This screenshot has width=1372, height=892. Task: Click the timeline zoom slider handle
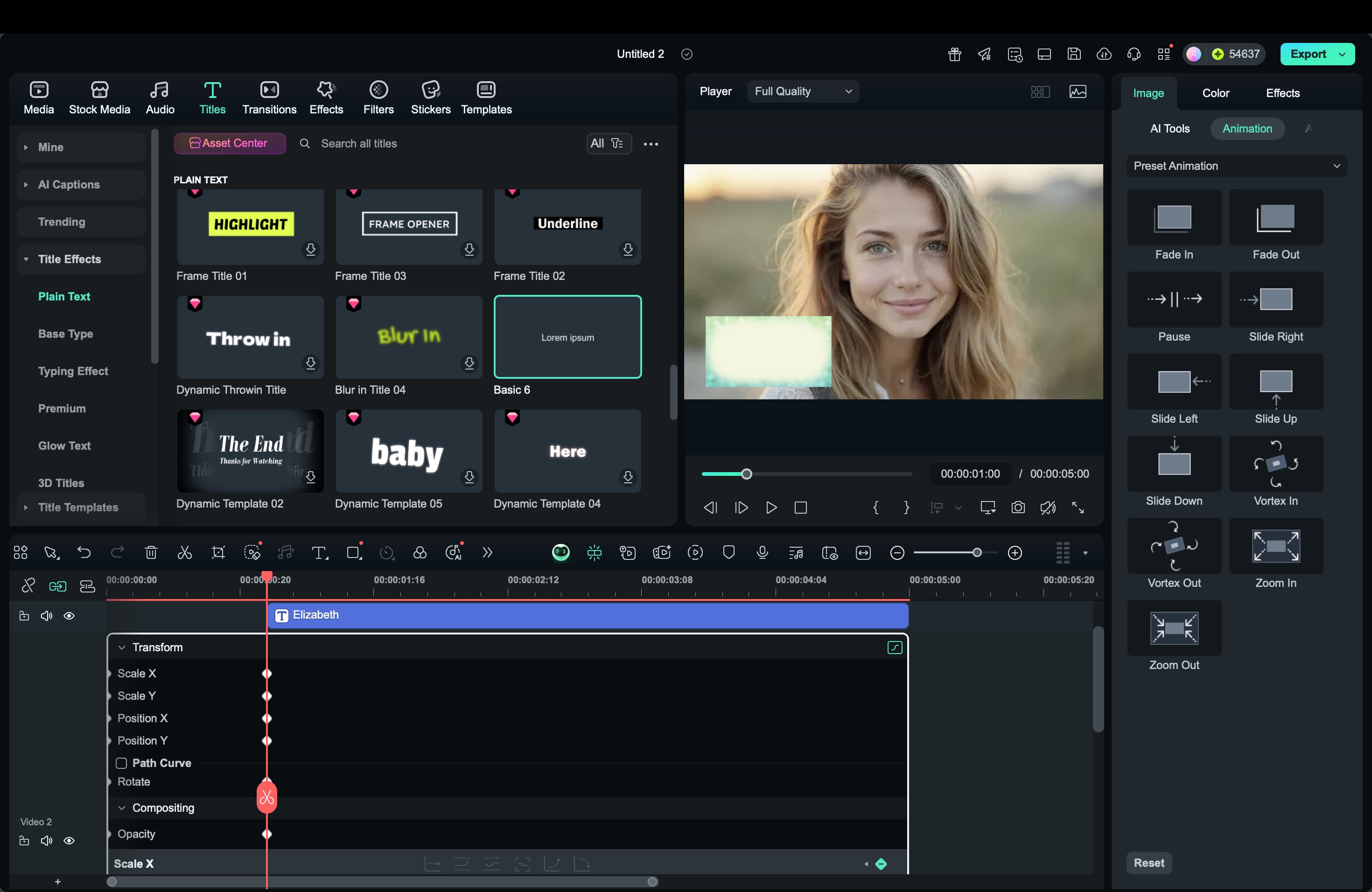point(977,553)
